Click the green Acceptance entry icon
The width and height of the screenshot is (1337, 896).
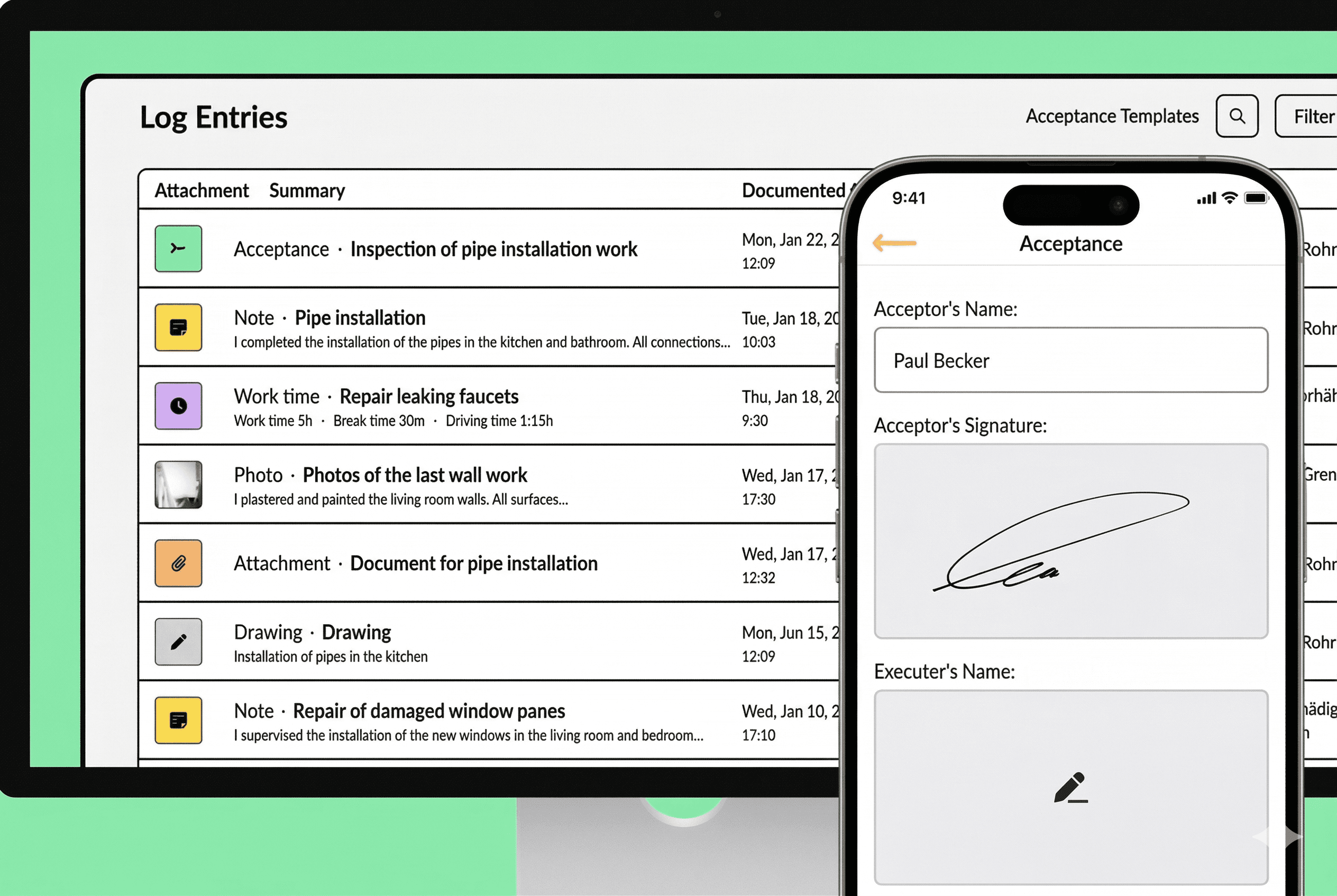click(178, 249)
